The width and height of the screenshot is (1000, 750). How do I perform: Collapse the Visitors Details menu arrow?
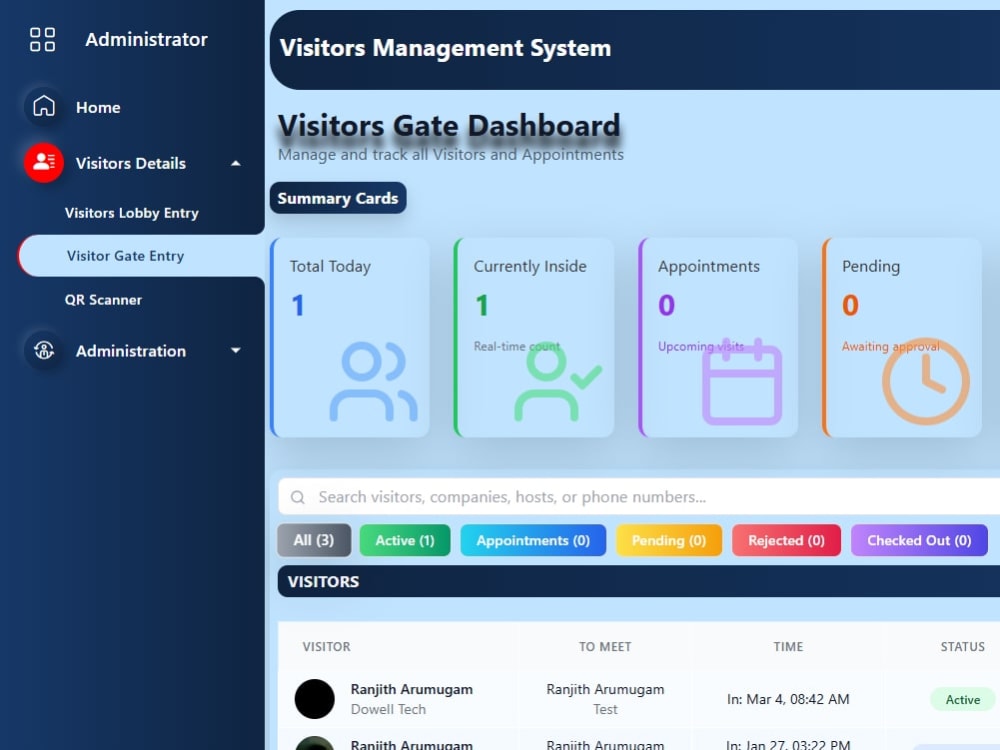pos(236,163)
